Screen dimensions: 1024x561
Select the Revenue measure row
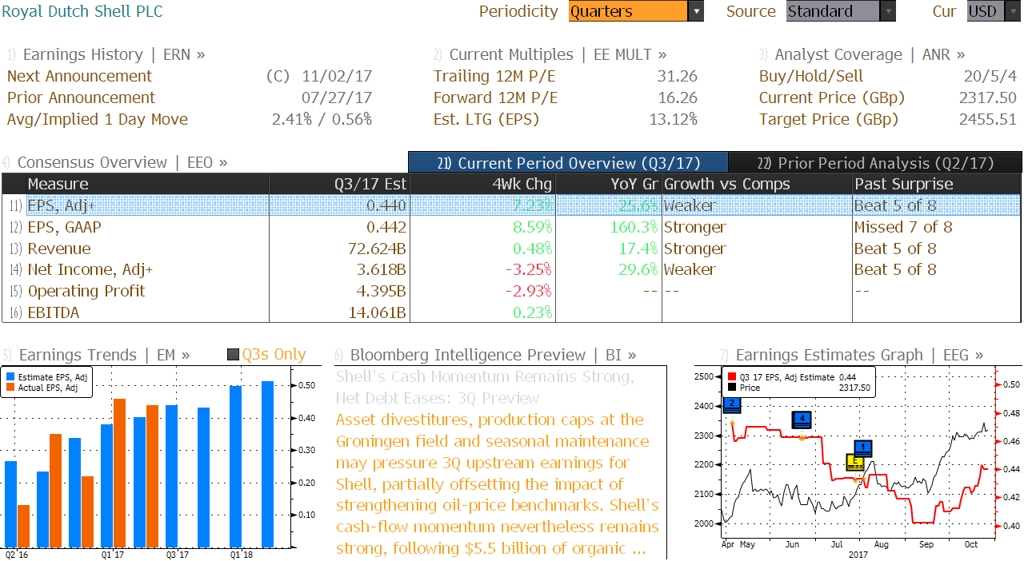coord(511,249)
